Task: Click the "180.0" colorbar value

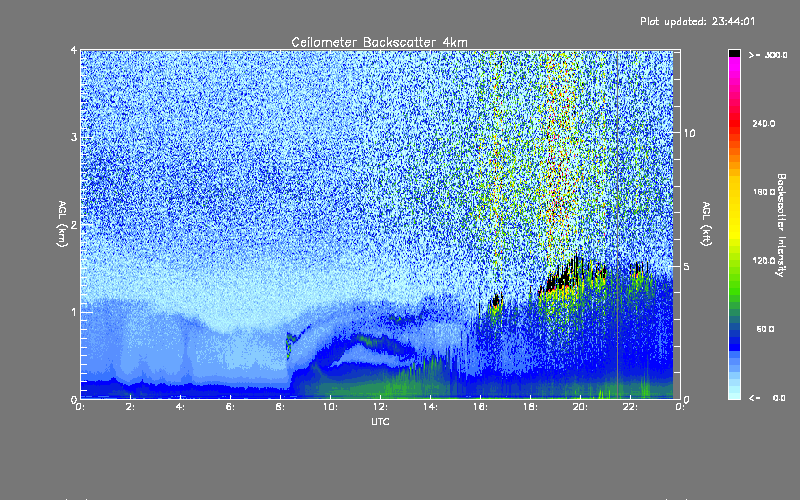Action: [764, 192]
